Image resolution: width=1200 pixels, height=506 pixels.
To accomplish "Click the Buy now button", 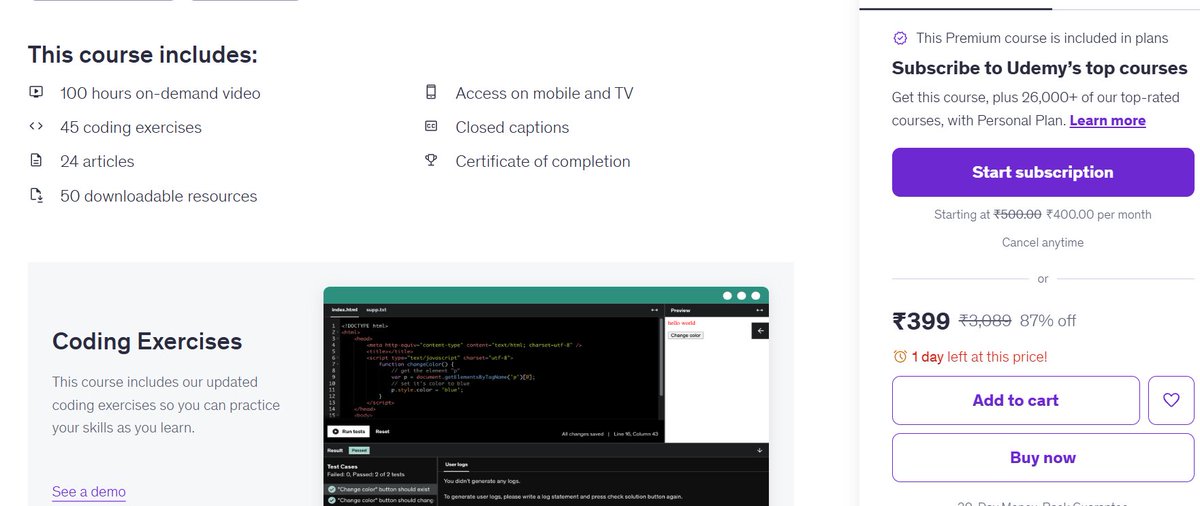I will point(1043,458).
